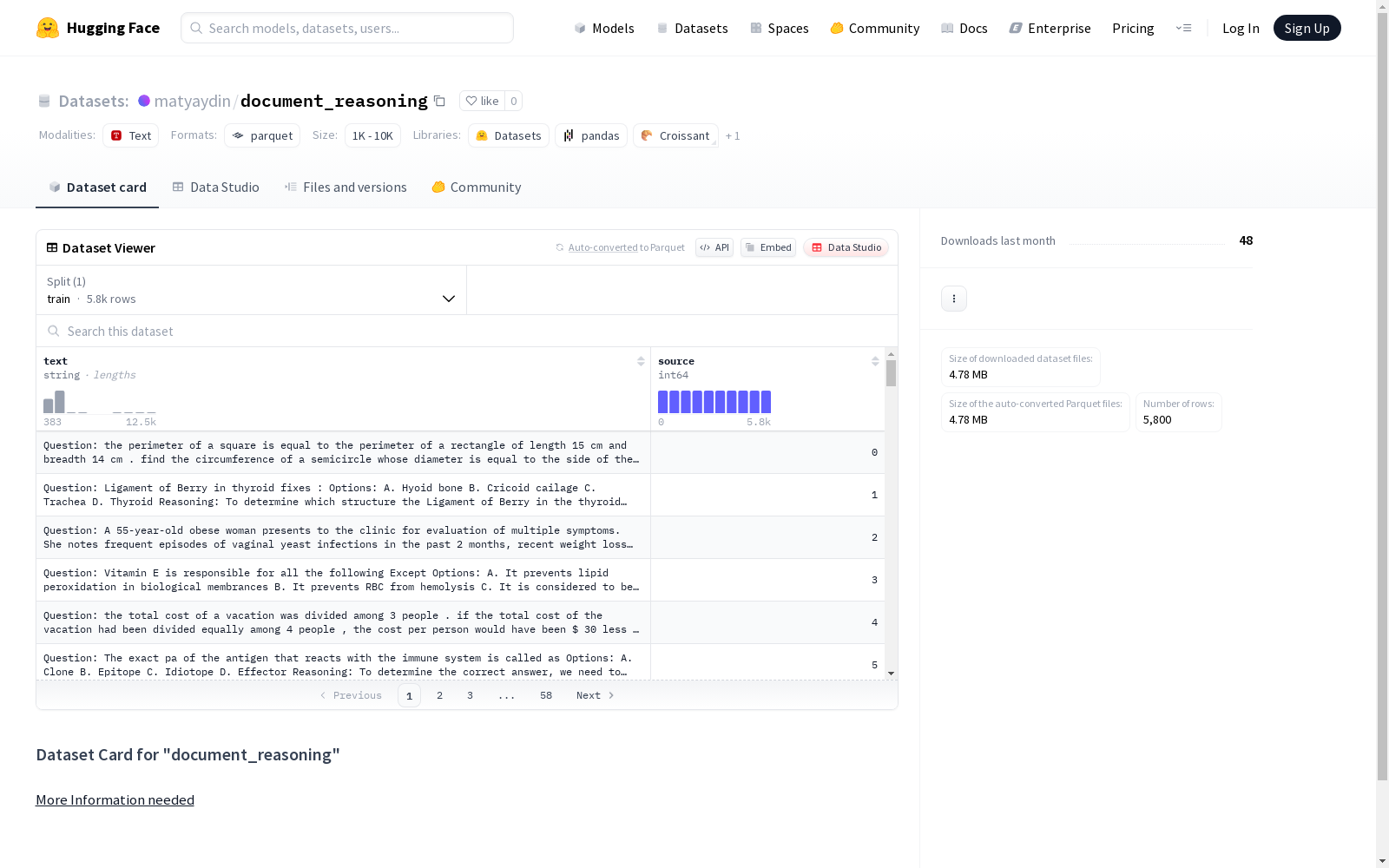Open Community in the top navigation
The image size is (1389, 868).
tap(875, 28)
